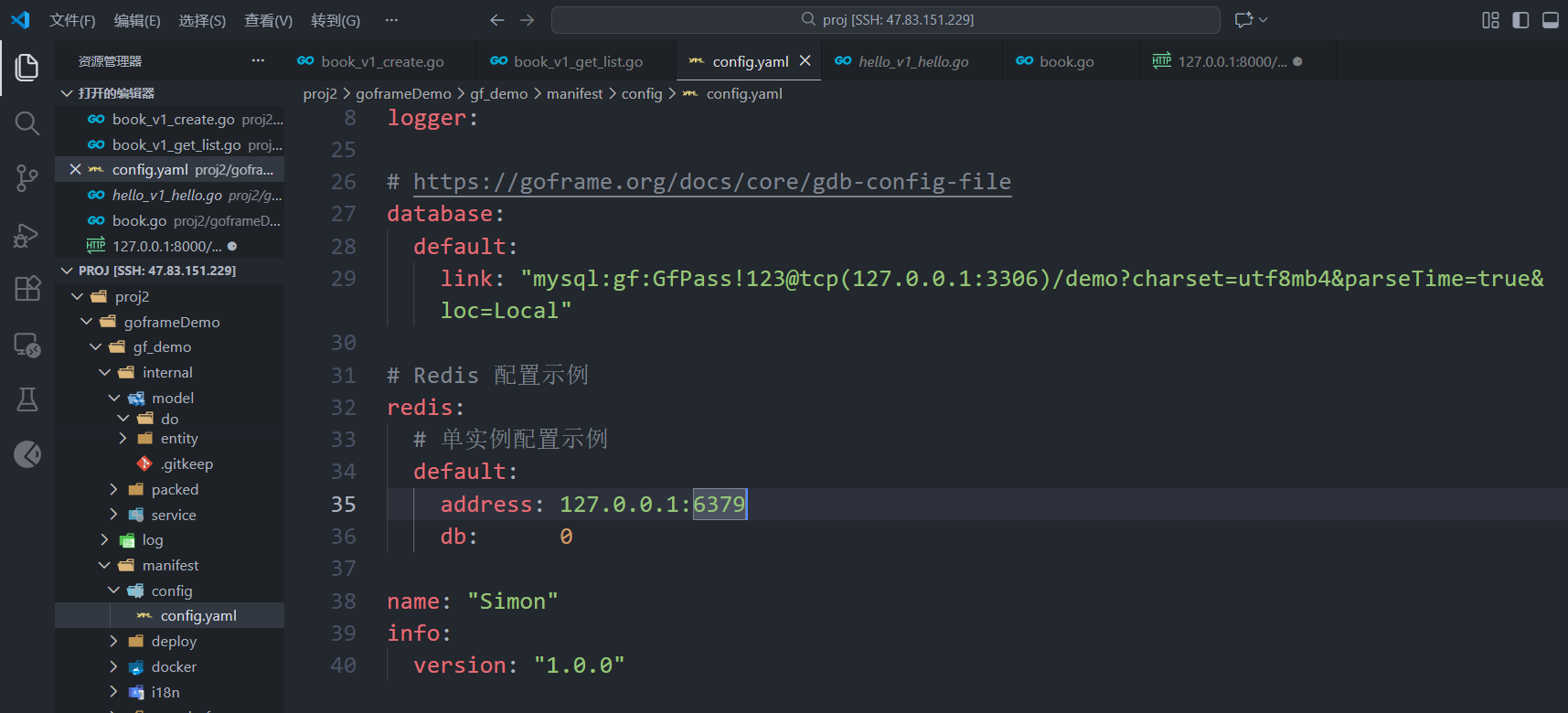Open the 文件(F) menu
This screenshot has width=1568, height=713.
pyautogui.click(x=72, y=20)
